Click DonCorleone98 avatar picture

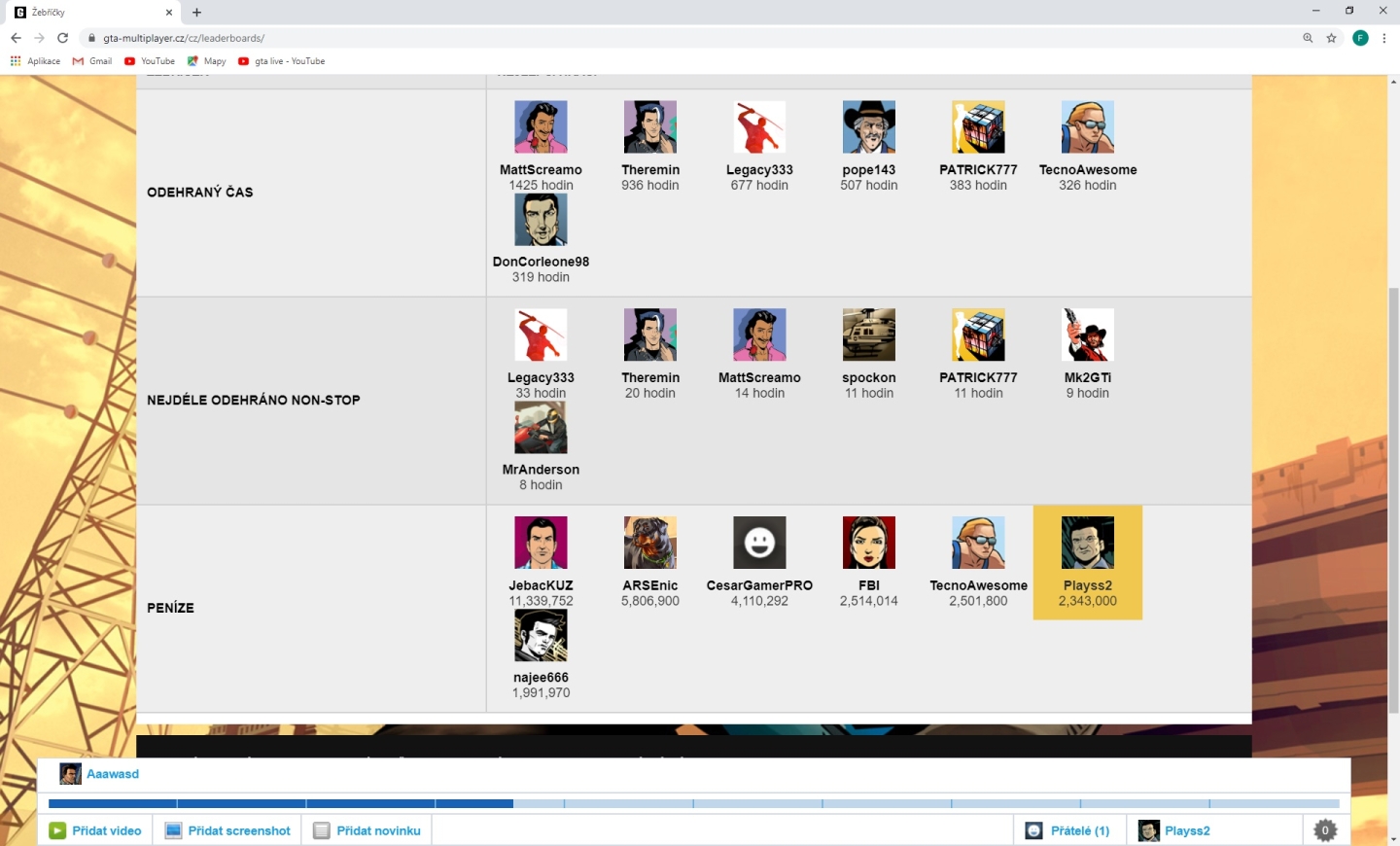(x=541, y=219)
